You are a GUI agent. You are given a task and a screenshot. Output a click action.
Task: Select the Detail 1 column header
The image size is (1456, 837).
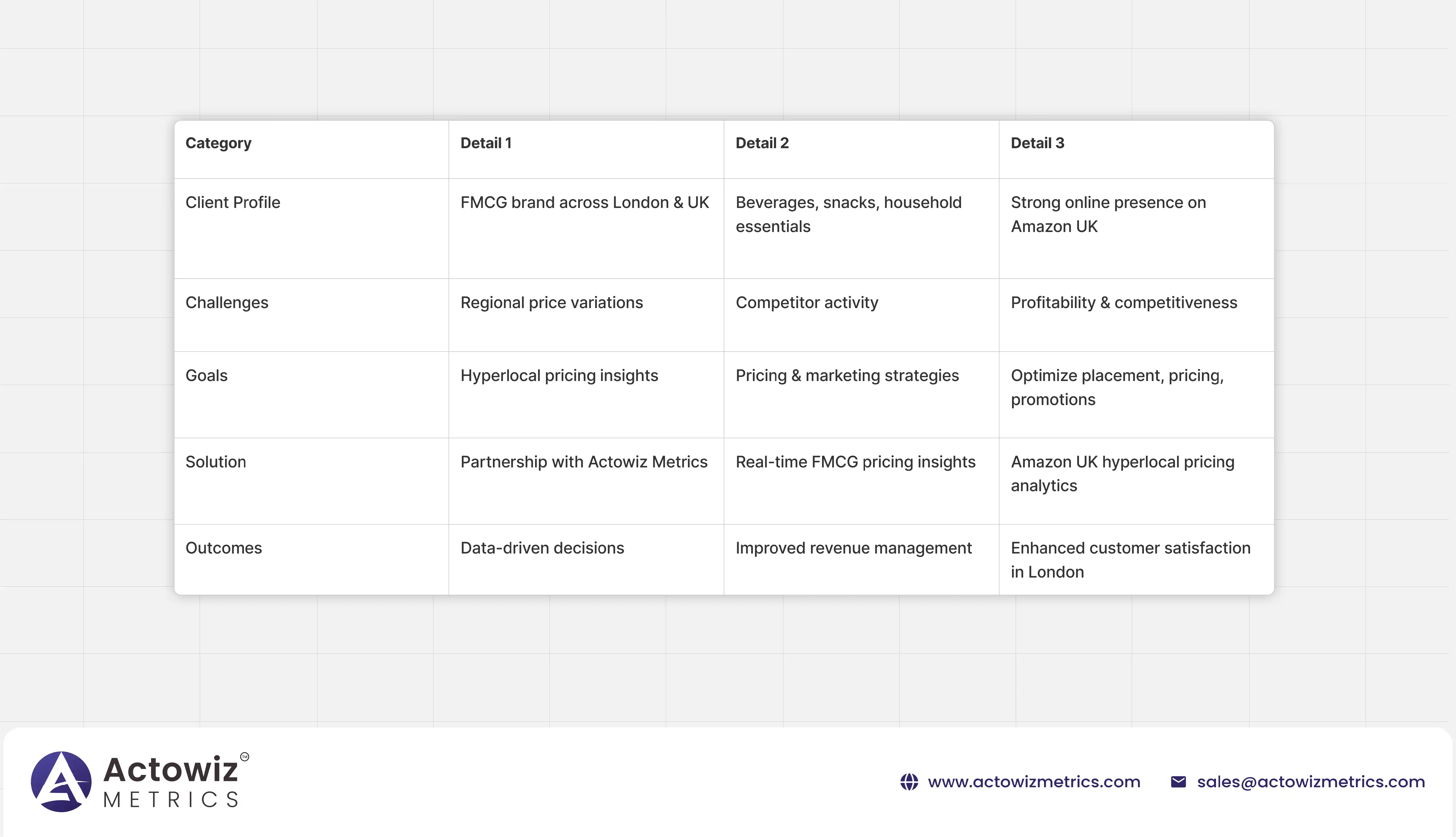coord(486,143)
